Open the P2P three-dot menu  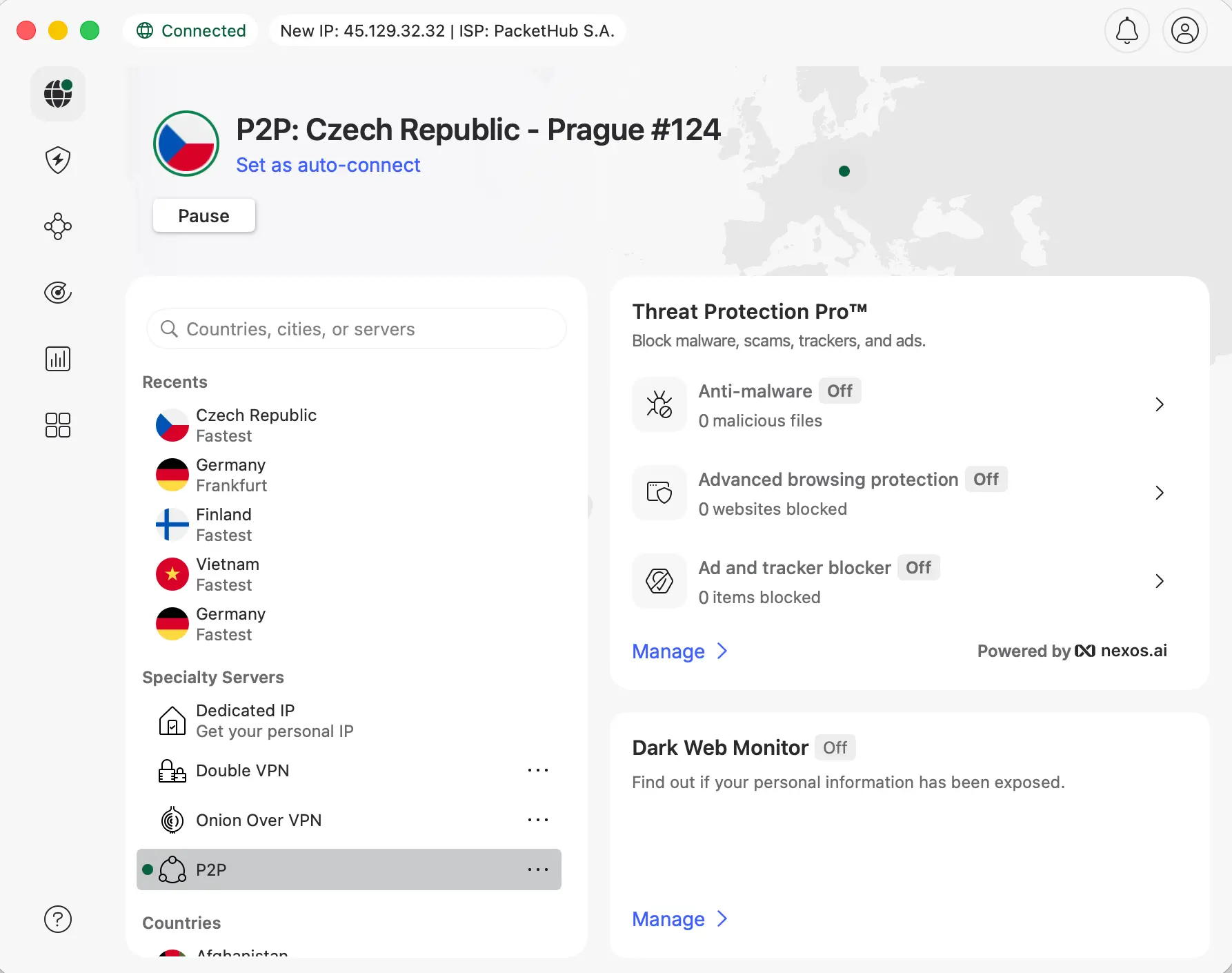[537, 869]
